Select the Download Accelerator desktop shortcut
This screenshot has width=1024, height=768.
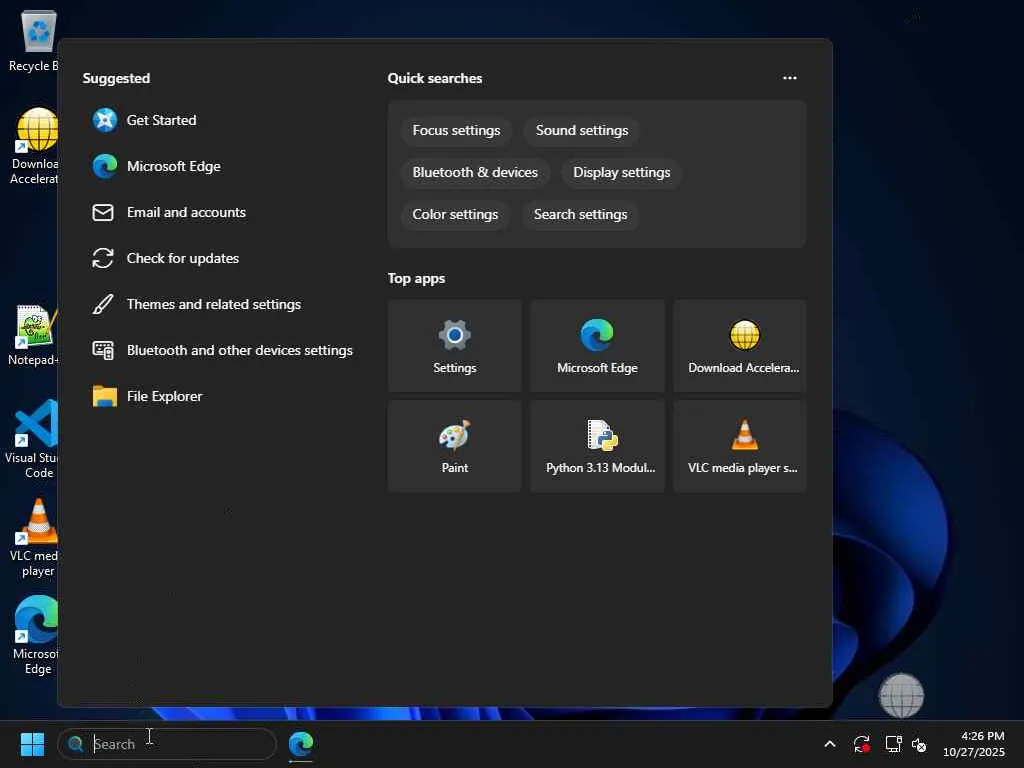(x=34, y=146)
